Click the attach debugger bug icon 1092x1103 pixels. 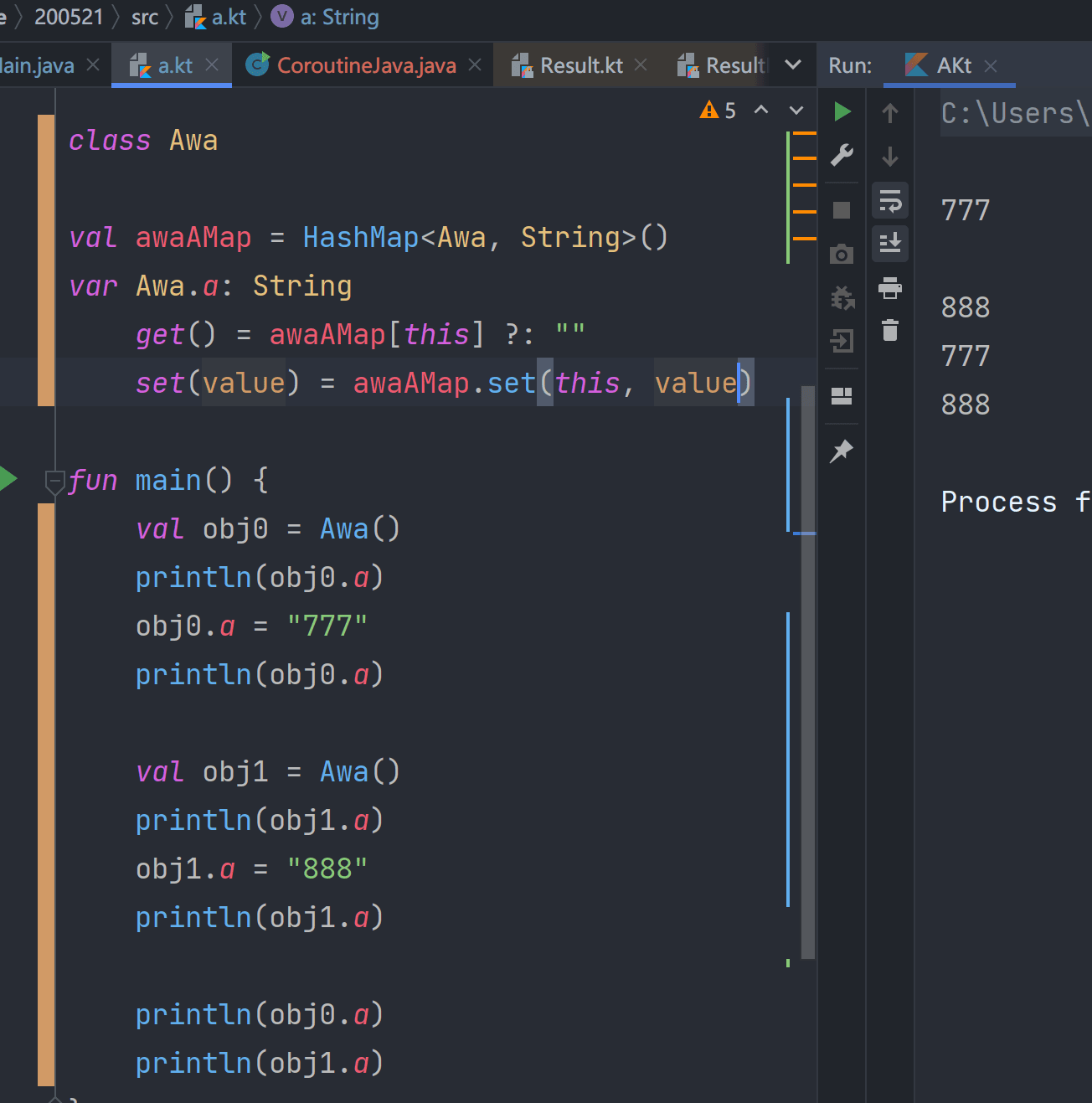(x=842, y=297)
